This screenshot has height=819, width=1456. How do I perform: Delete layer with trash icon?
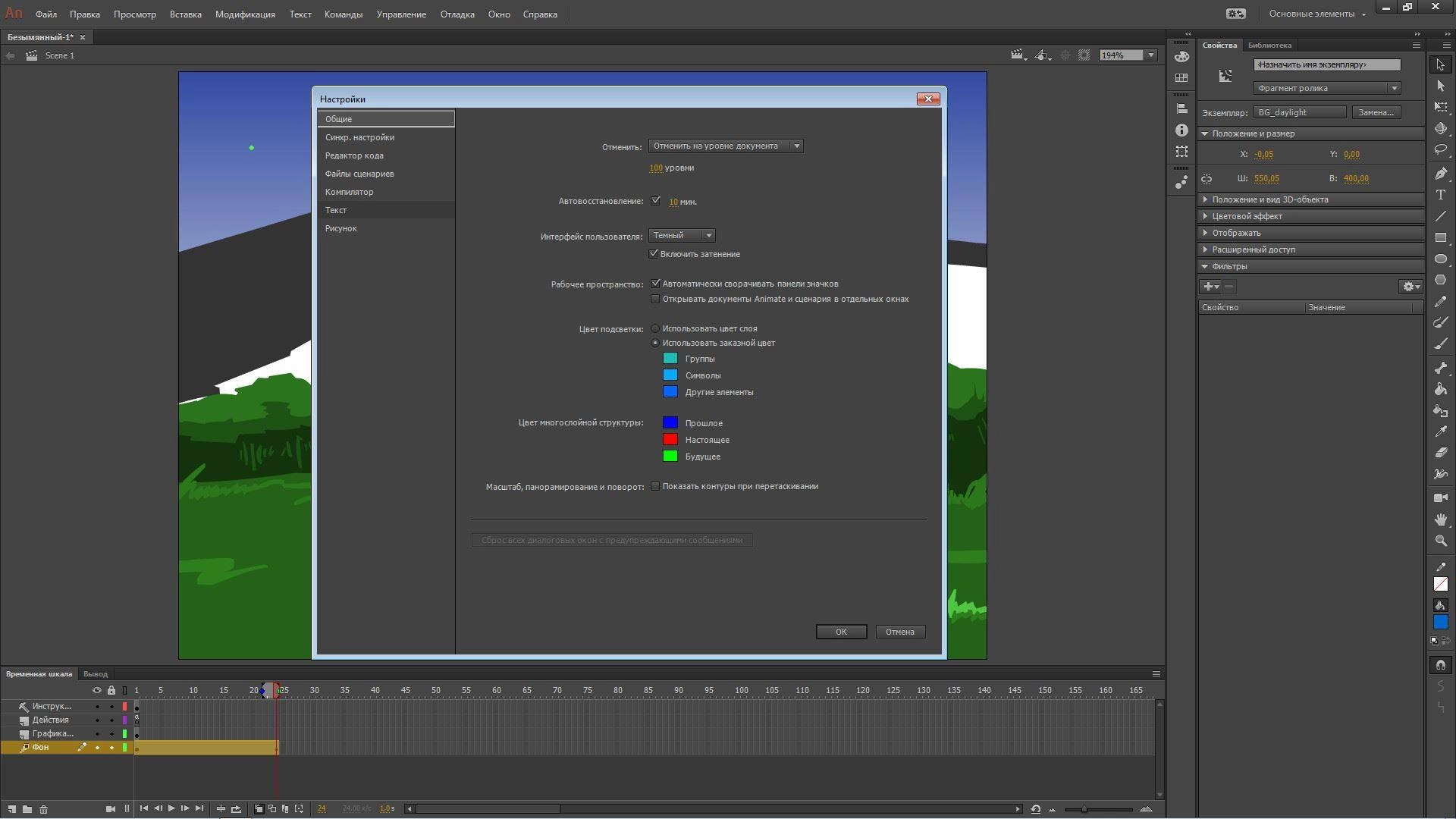[44, 809]
